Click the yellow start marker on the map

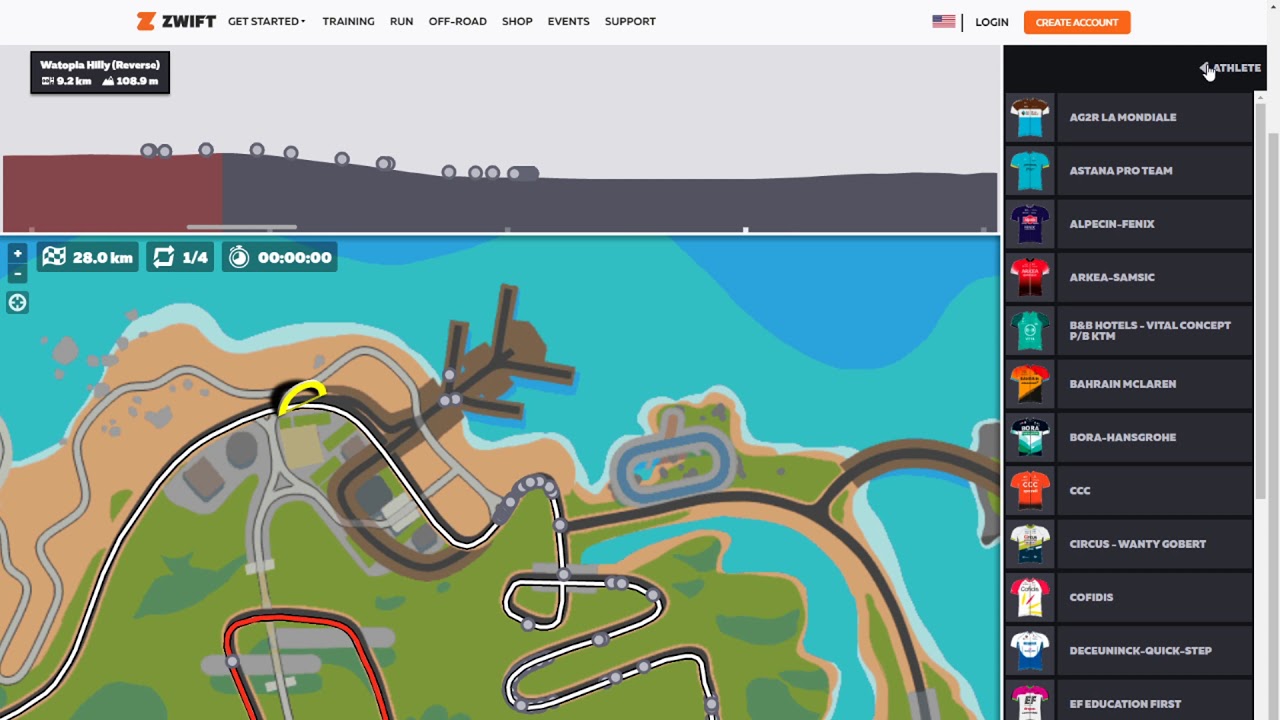(x=301, y=397)
